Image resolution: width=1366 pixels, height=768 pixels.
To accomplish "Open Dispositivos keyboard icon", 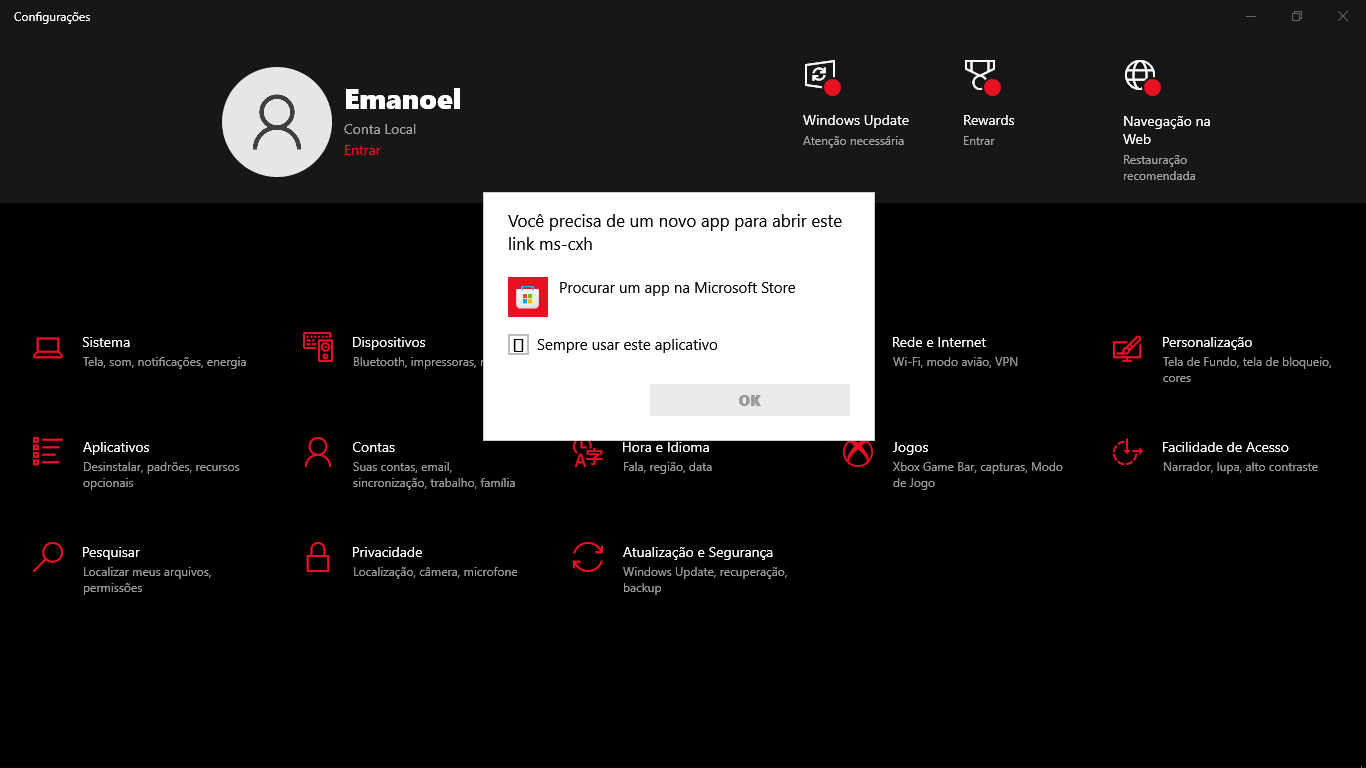I will [318, 347].
